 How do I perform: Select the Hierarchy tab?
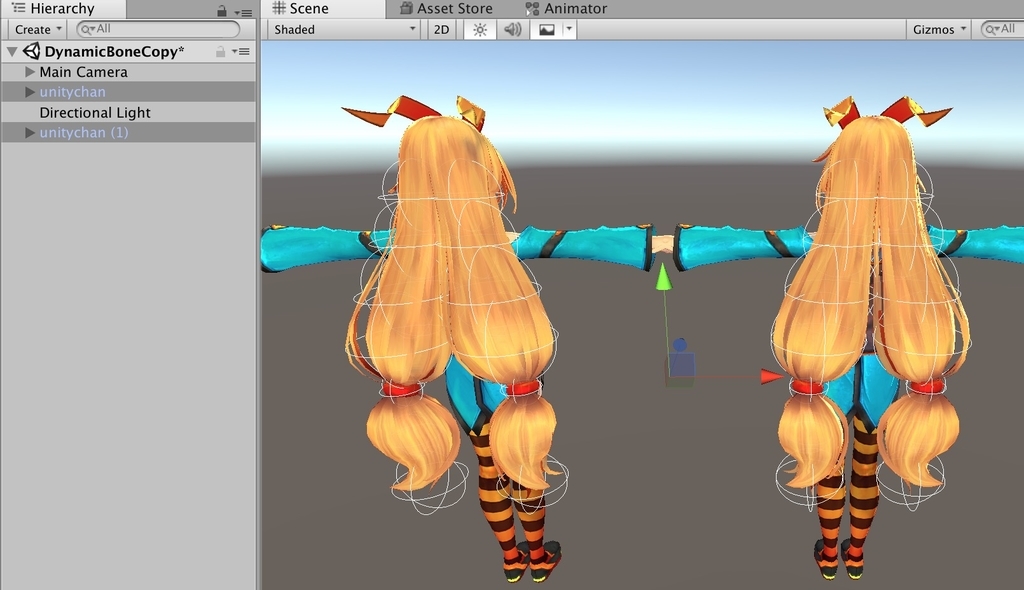pos(63,8)
